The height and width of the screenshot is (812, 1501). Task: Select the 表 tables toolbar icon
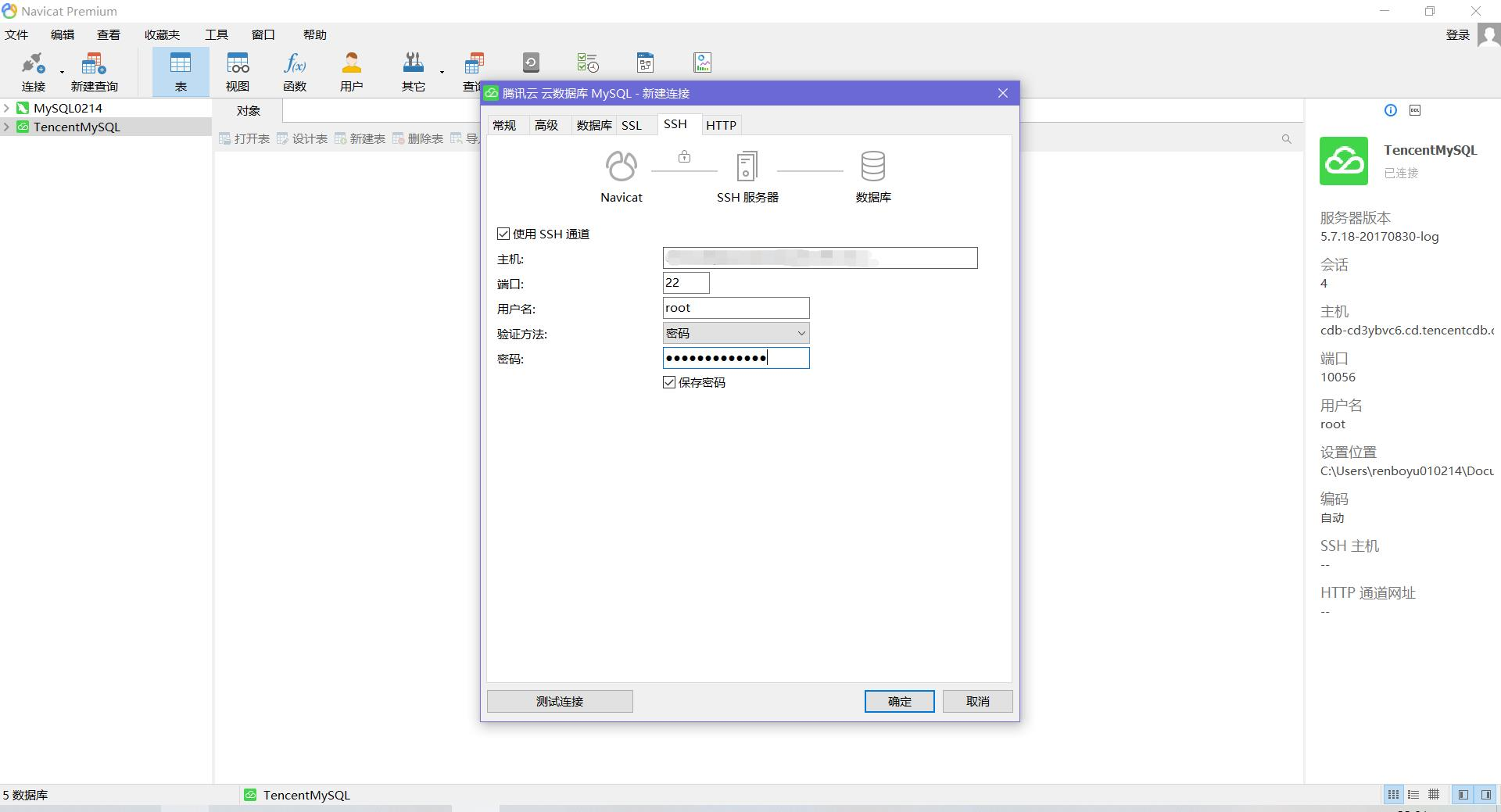click(181, 72)
